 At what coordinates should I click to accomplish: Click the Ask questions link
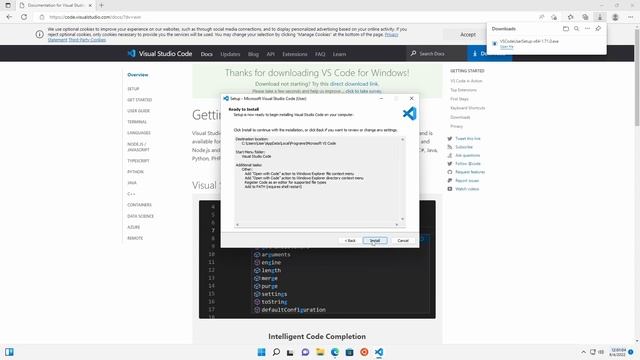(x=467, y=155)
